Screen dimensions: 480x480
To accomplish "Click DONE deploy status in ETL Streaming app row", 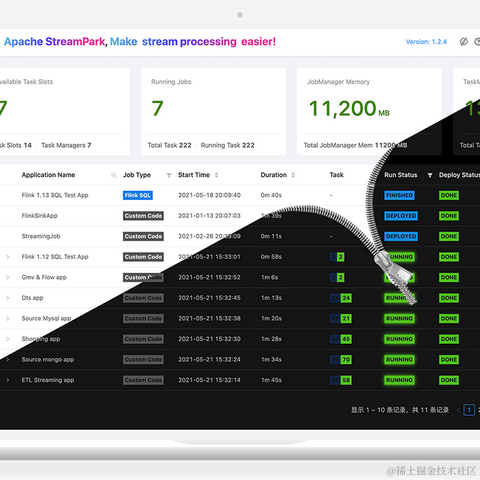I will [449, 380].
